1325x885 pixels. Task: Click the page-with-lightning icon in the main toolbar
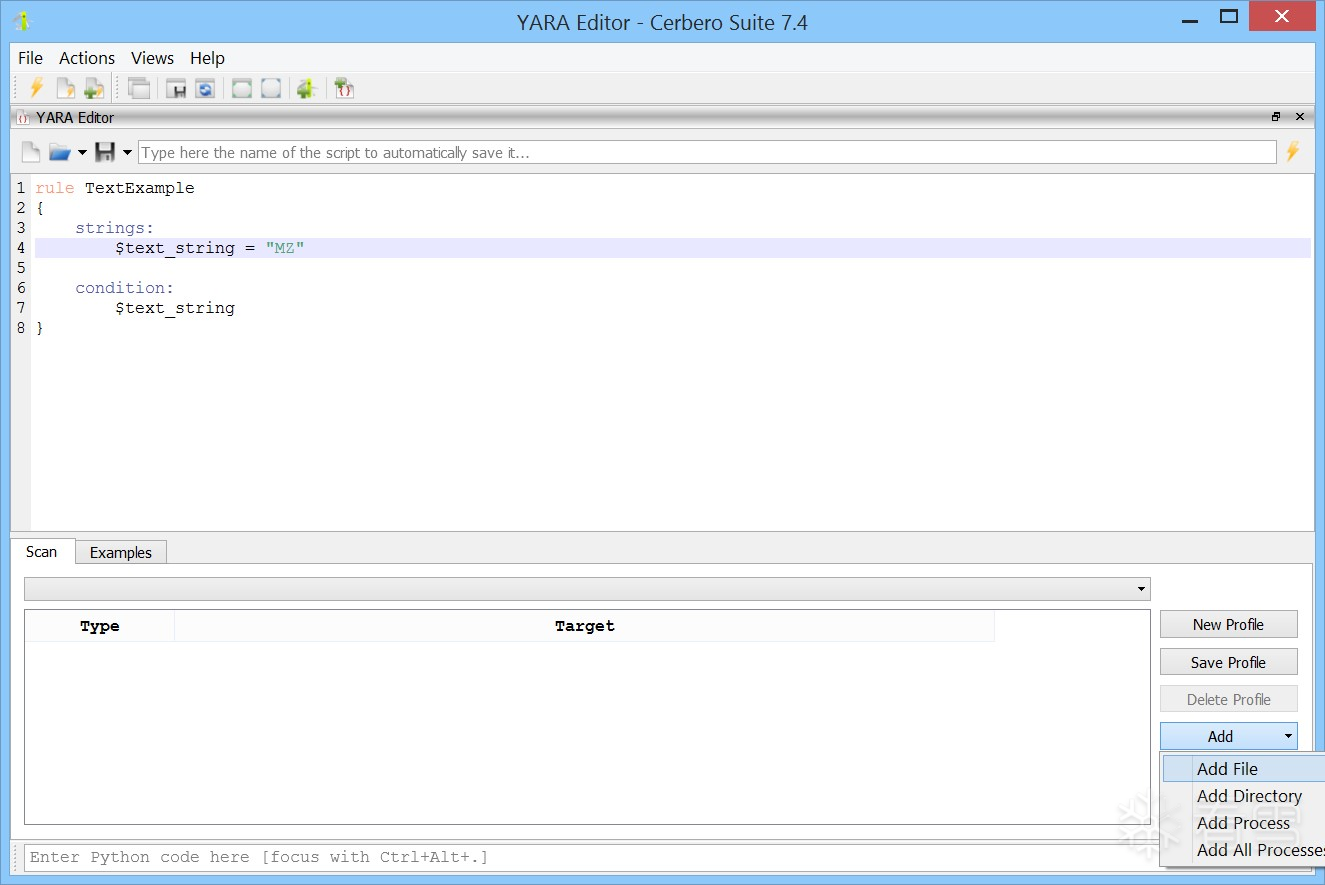(66, 88)
